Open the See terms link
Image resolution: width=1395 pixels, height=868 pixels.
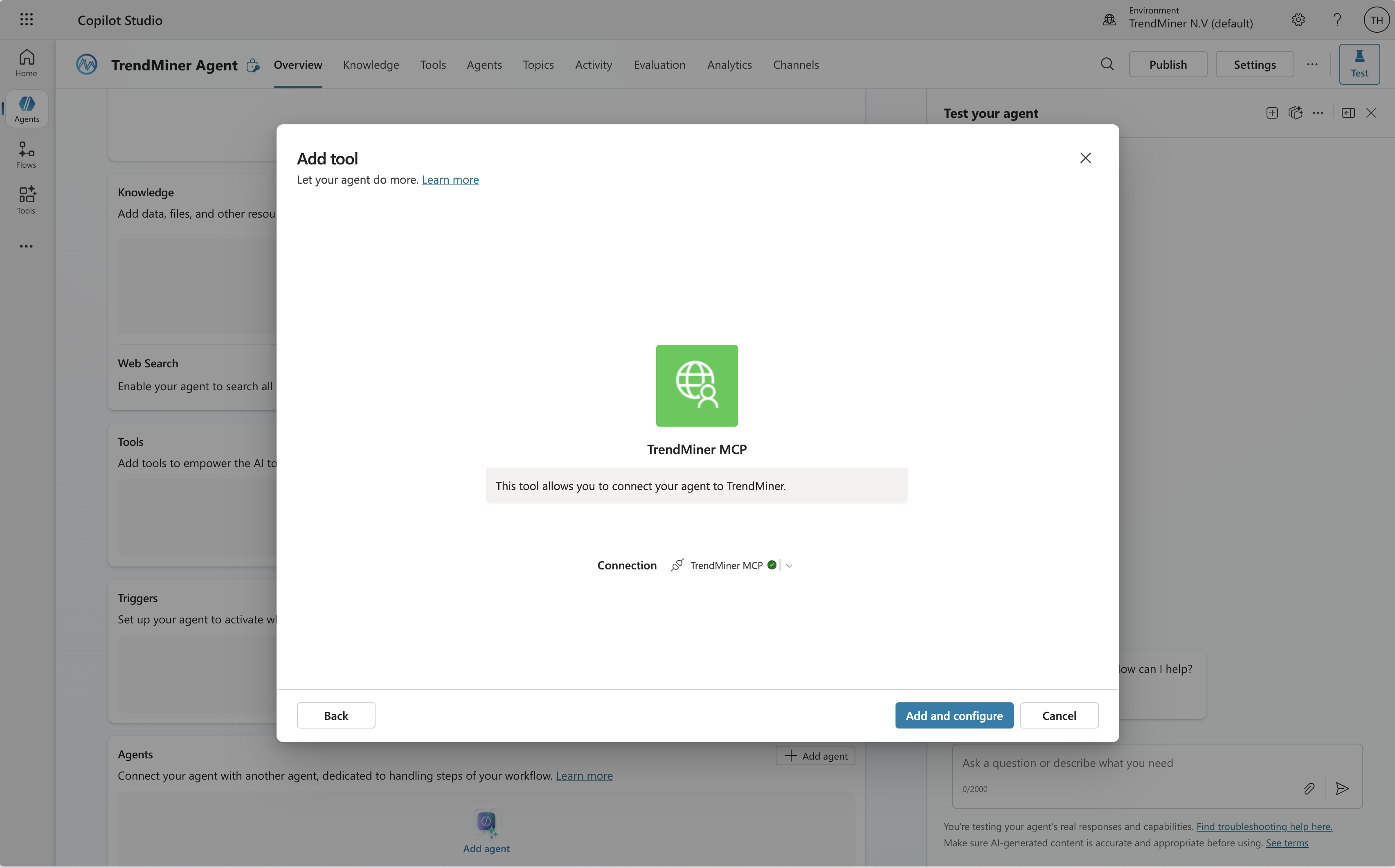(x=1287, y=843)
